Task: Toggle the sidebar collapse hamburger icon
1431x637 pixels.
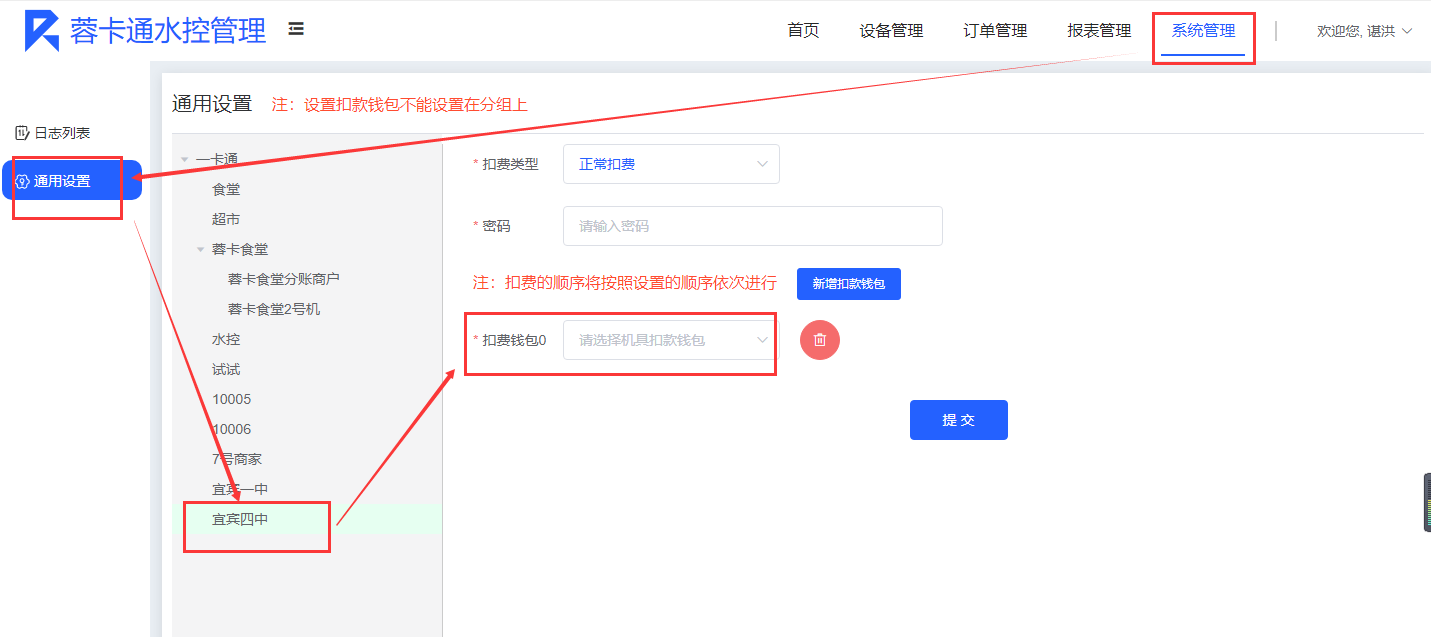Action: click(296, 29)
